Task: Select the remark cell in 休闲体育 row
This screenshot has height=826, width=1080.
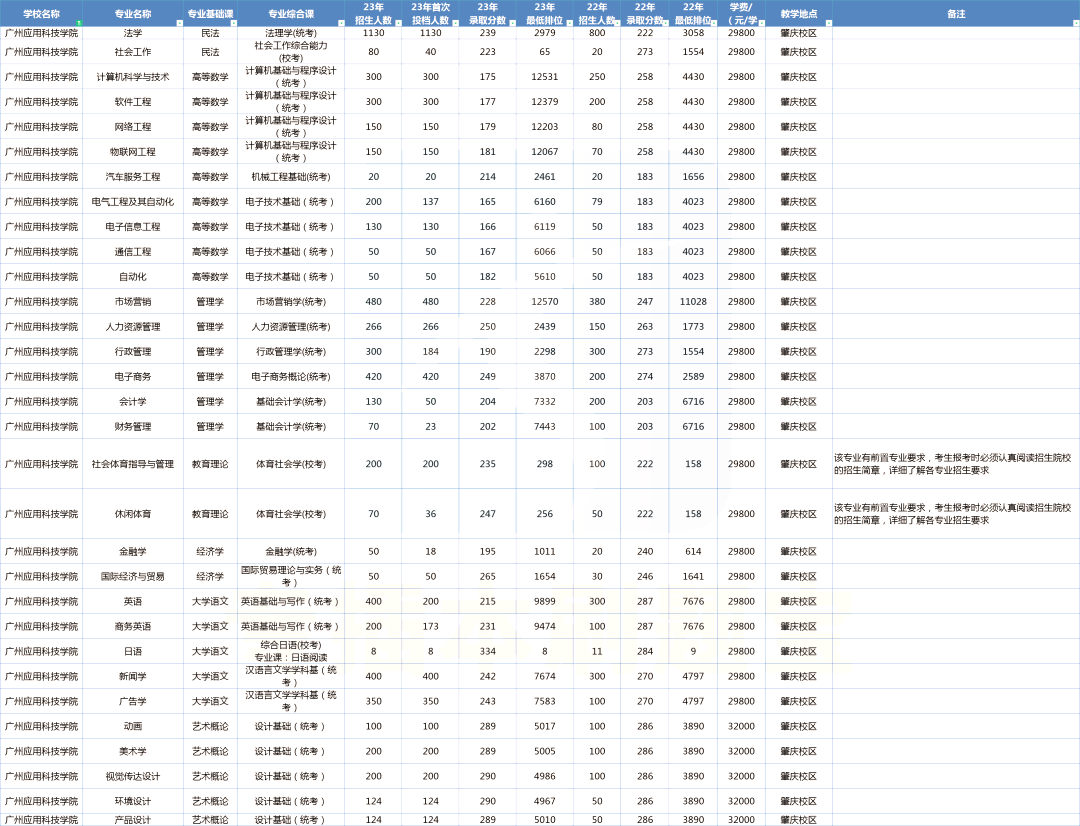Action: pos(956,514)
